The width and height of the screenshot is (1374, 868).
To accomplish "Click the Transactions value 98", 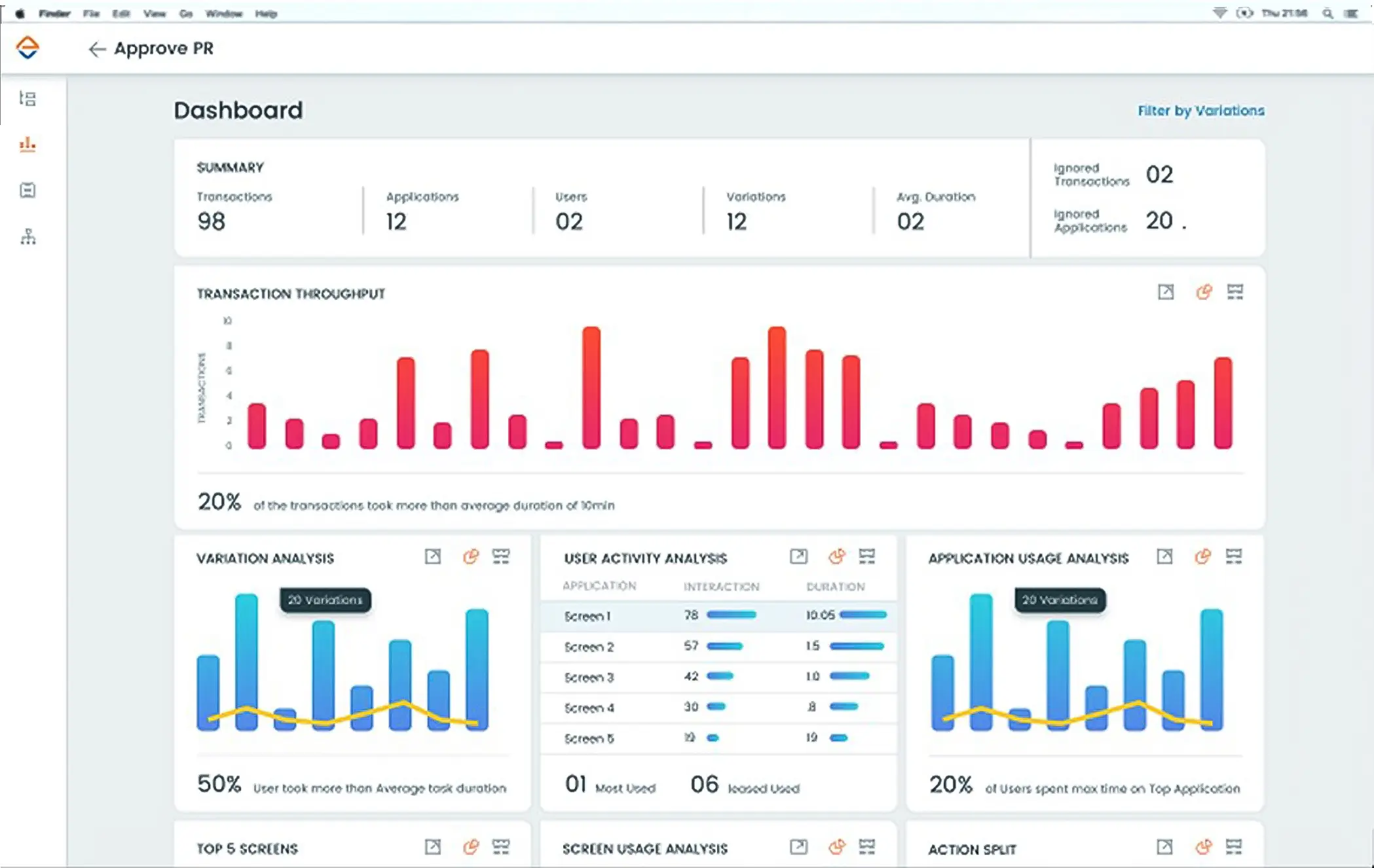I will pos(211,222).
